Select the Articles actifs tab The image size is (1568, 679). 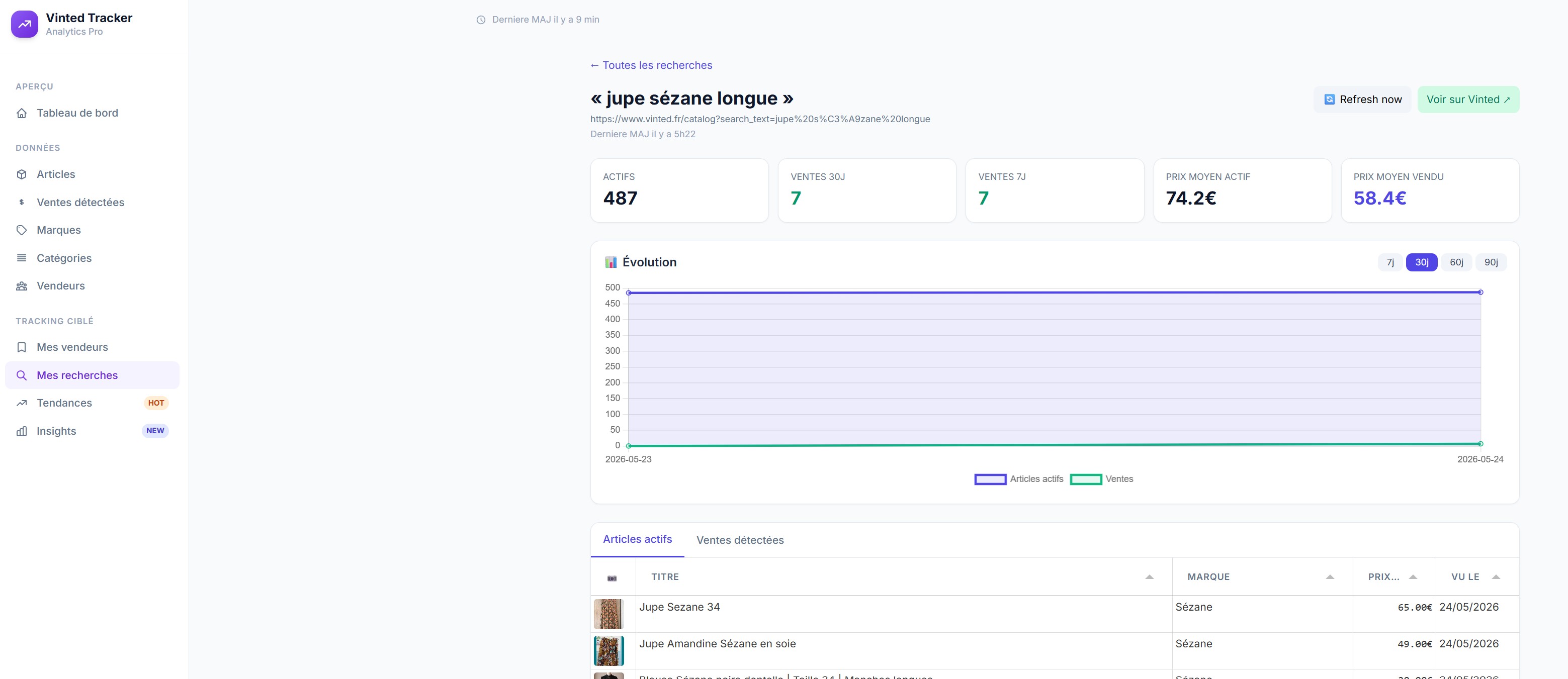pos(637,540)
